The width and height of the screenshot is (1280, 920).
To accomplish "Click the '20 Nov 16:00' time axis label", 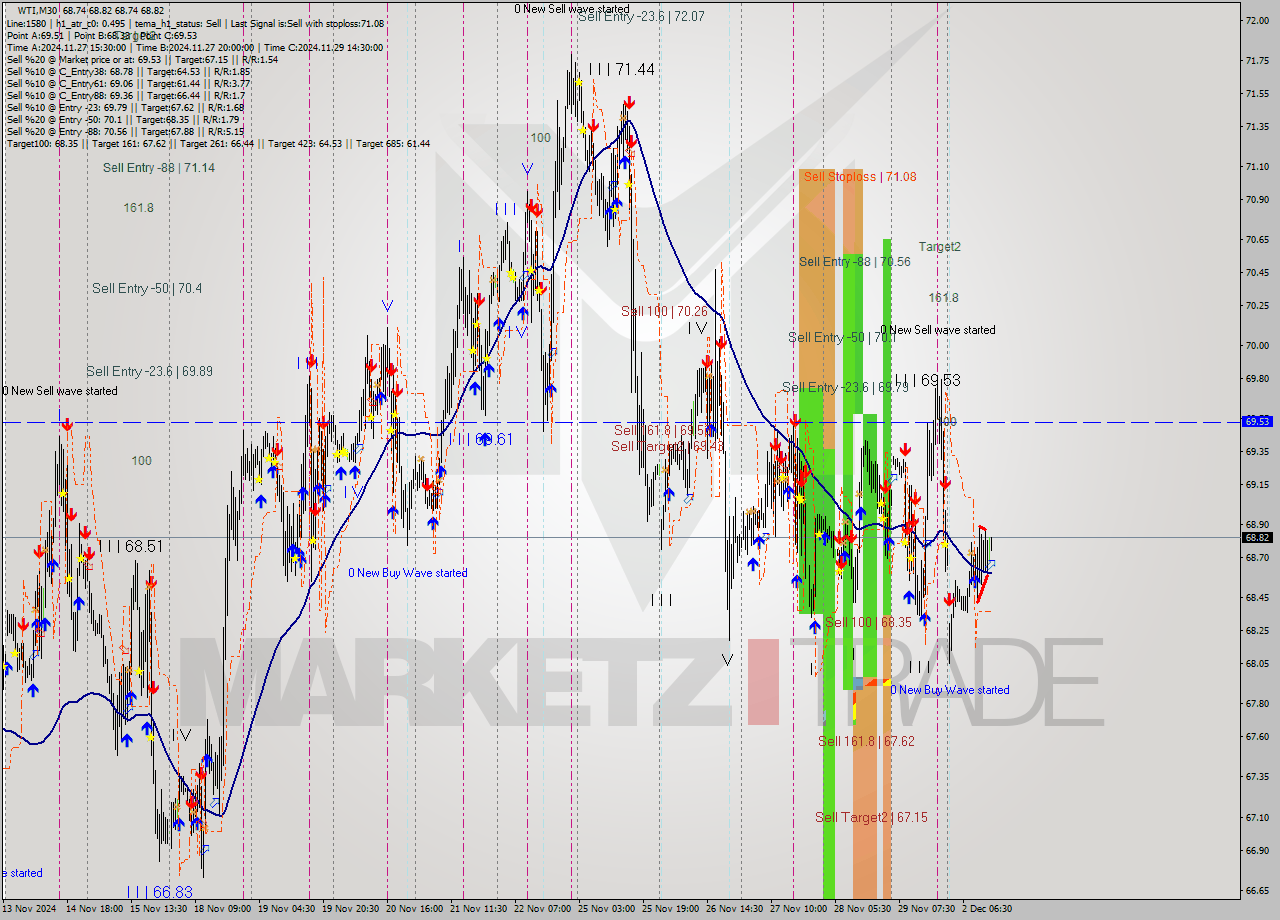I will [414, 909].
